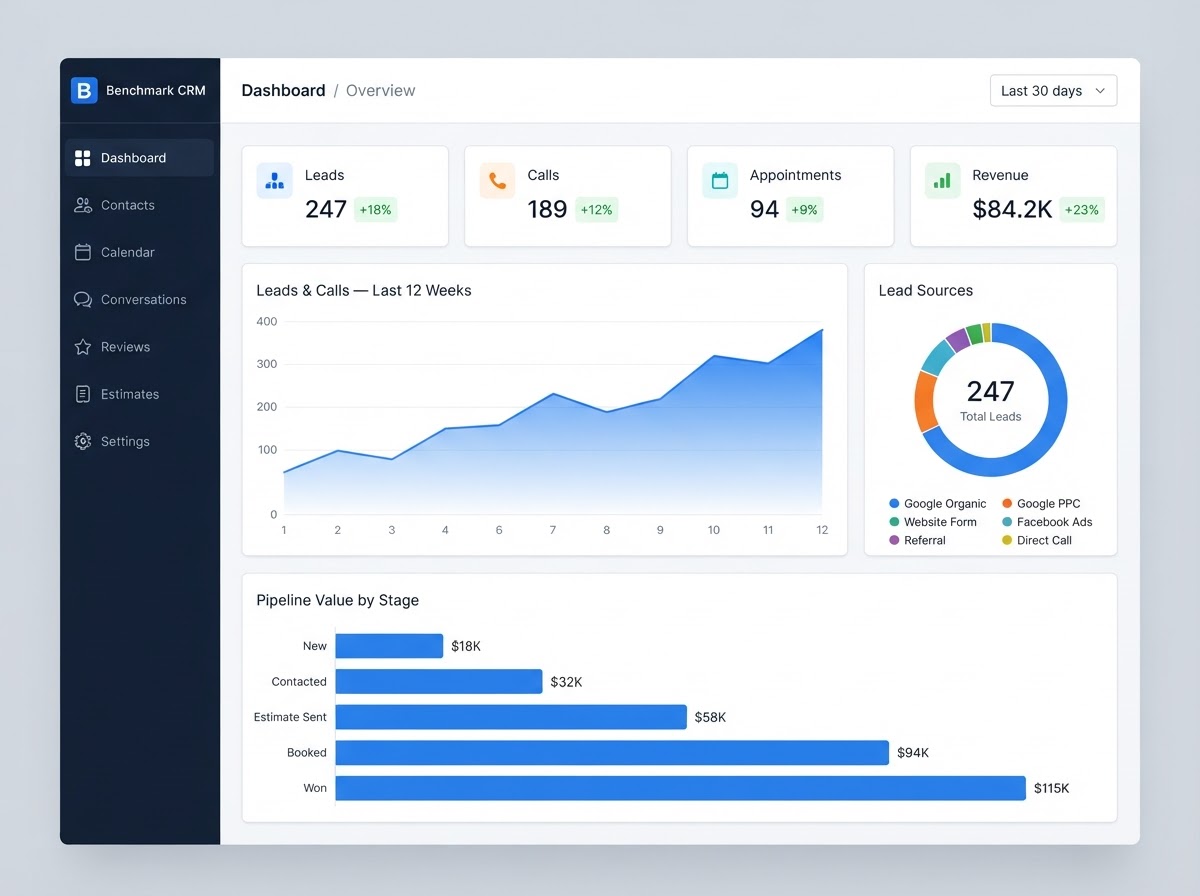1200x896 pixels.
Task: Click the Pipeline Value by Stage title
Action: click(338, 601)
